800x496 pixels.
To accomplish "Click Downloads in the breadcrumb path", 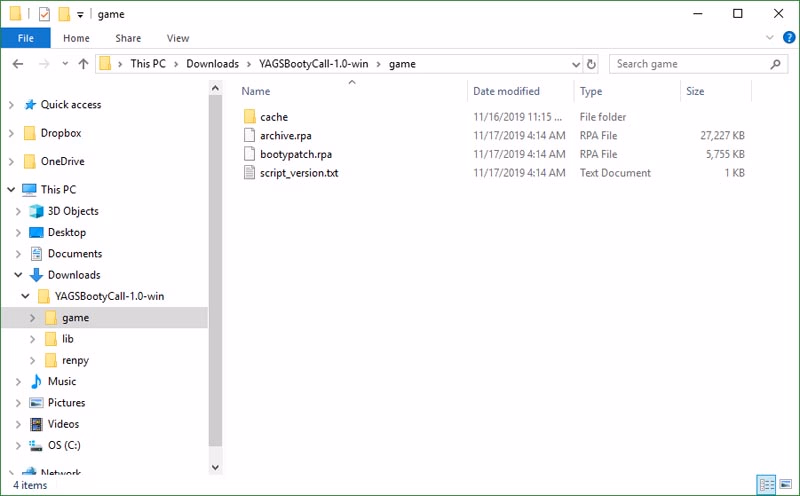I will pos(212,64).
